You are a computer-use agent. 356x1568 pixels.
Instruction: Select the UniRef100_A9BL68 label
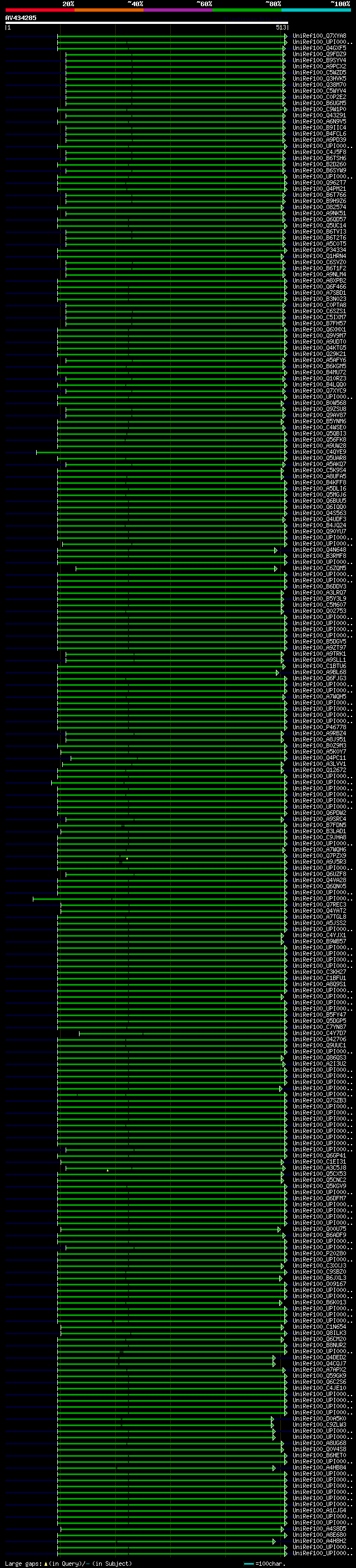(x=319, y=672)
